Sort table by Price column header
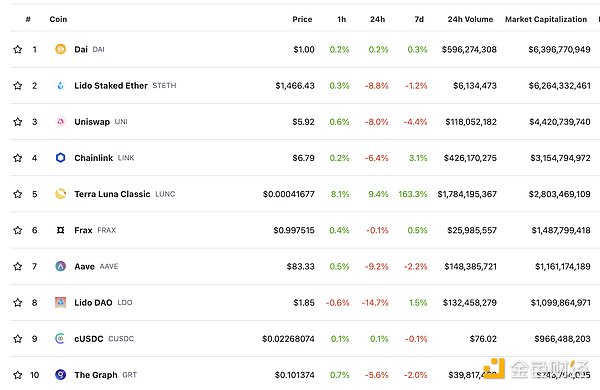 (x=302, y=19)
